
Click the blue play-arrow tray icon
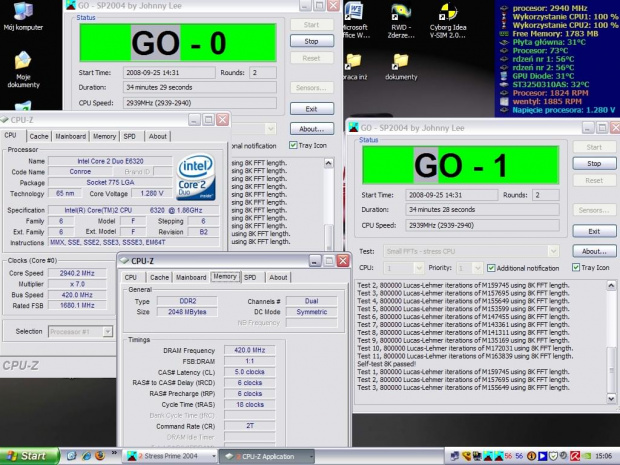pyautogui.click(x=542, y=456)
